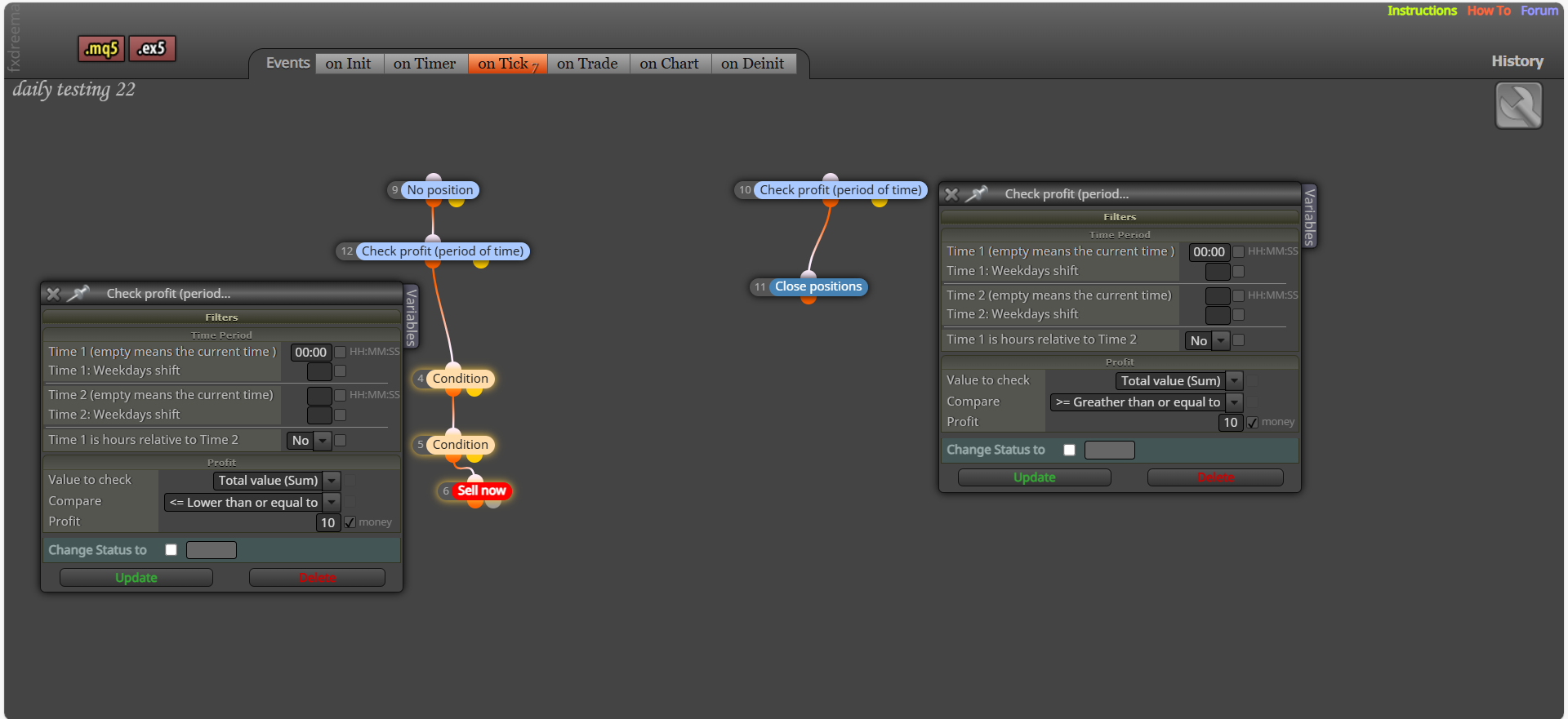Click Update in right panel

(x=1034, y=477)
